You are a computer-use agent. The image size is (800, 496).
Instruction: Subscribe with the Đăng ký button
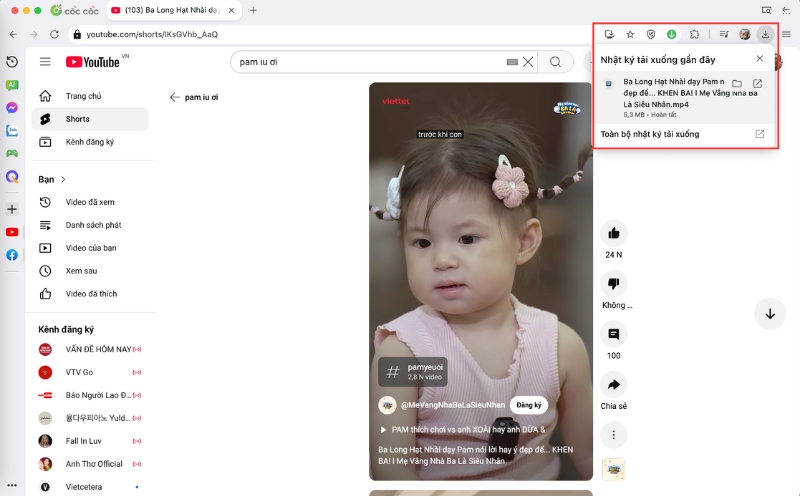(529, 405)
